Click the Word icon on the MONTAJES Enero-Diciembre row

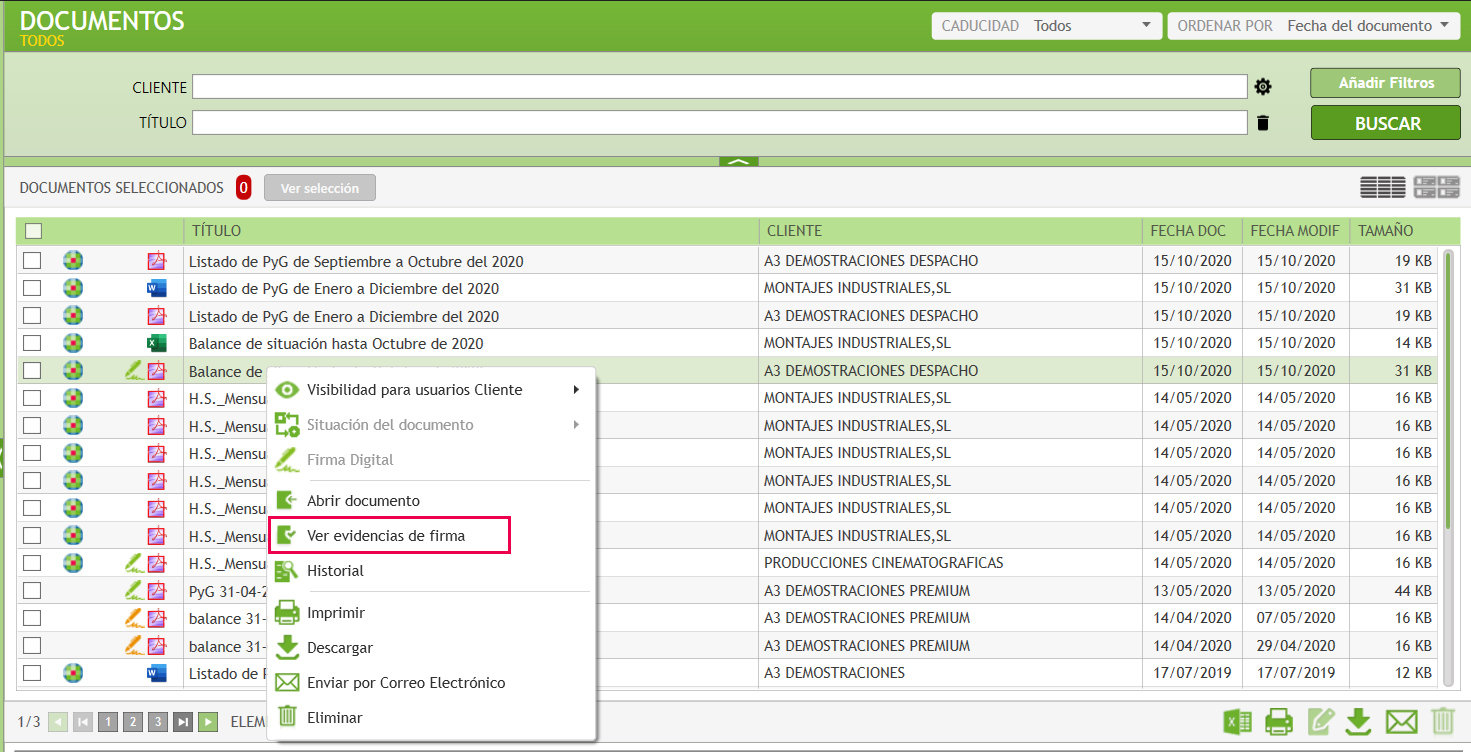156,289
